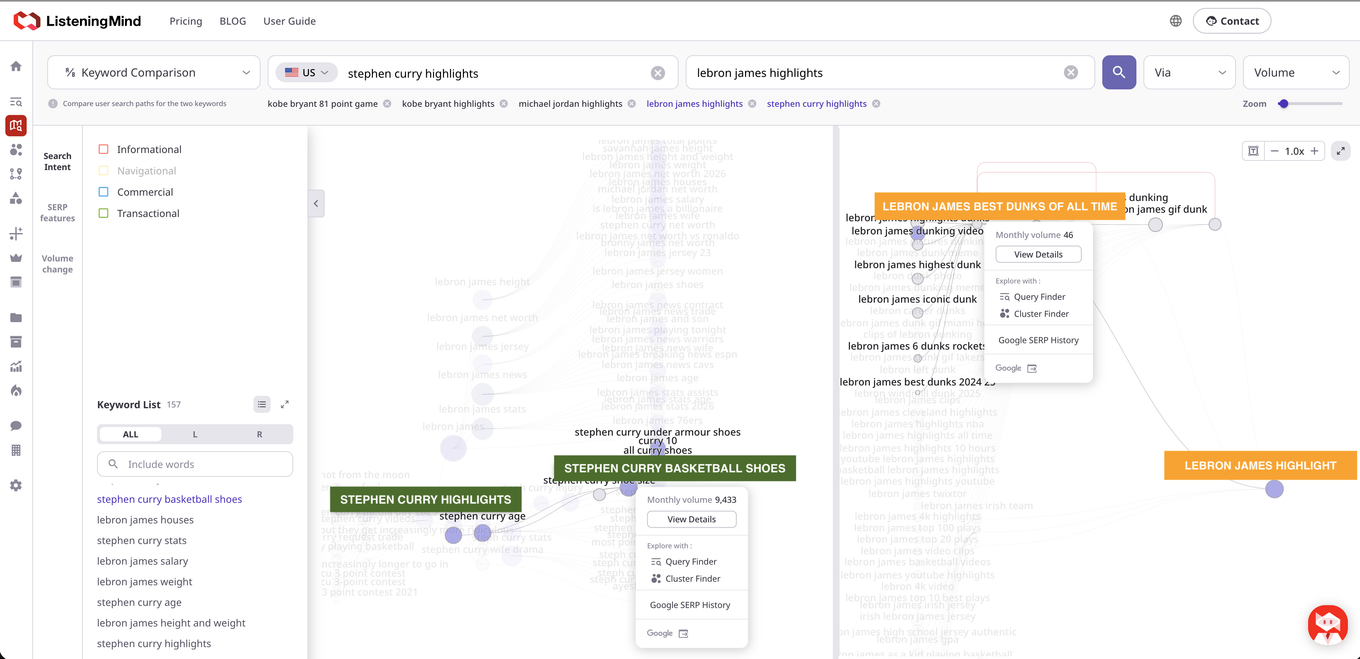Viewport: 1360px width, 659px height.
Task: Open the path nodes sidebar icon
Action: point(16,174)
